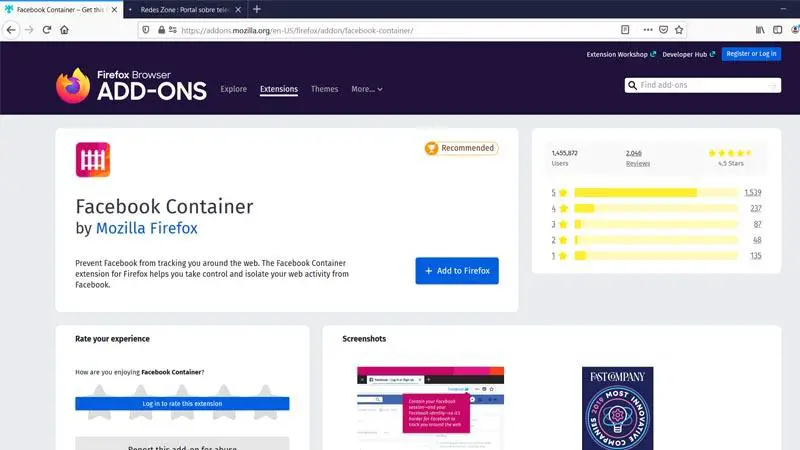Click the 1,539 five-star count
Screen dimensions: 800x450
[x=753, y=192]
